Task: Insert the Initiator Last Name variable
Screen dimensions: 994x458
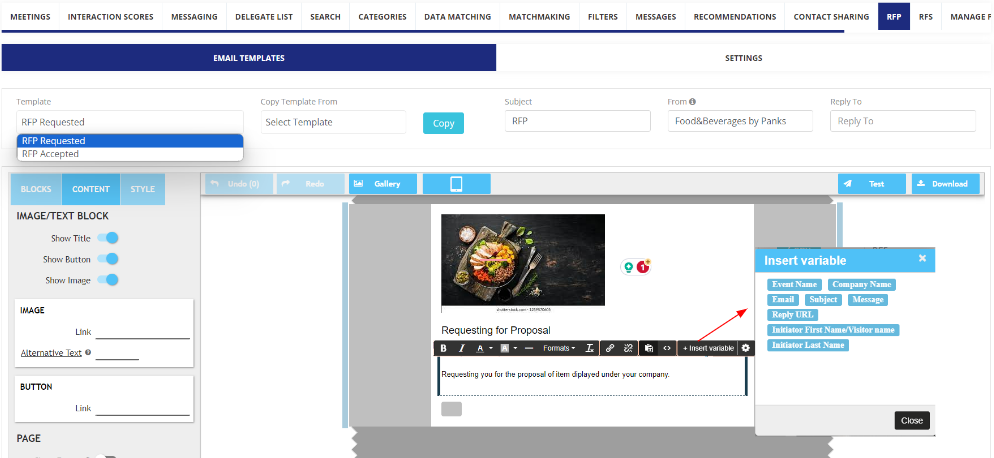Action: click(x=808, y=345)
